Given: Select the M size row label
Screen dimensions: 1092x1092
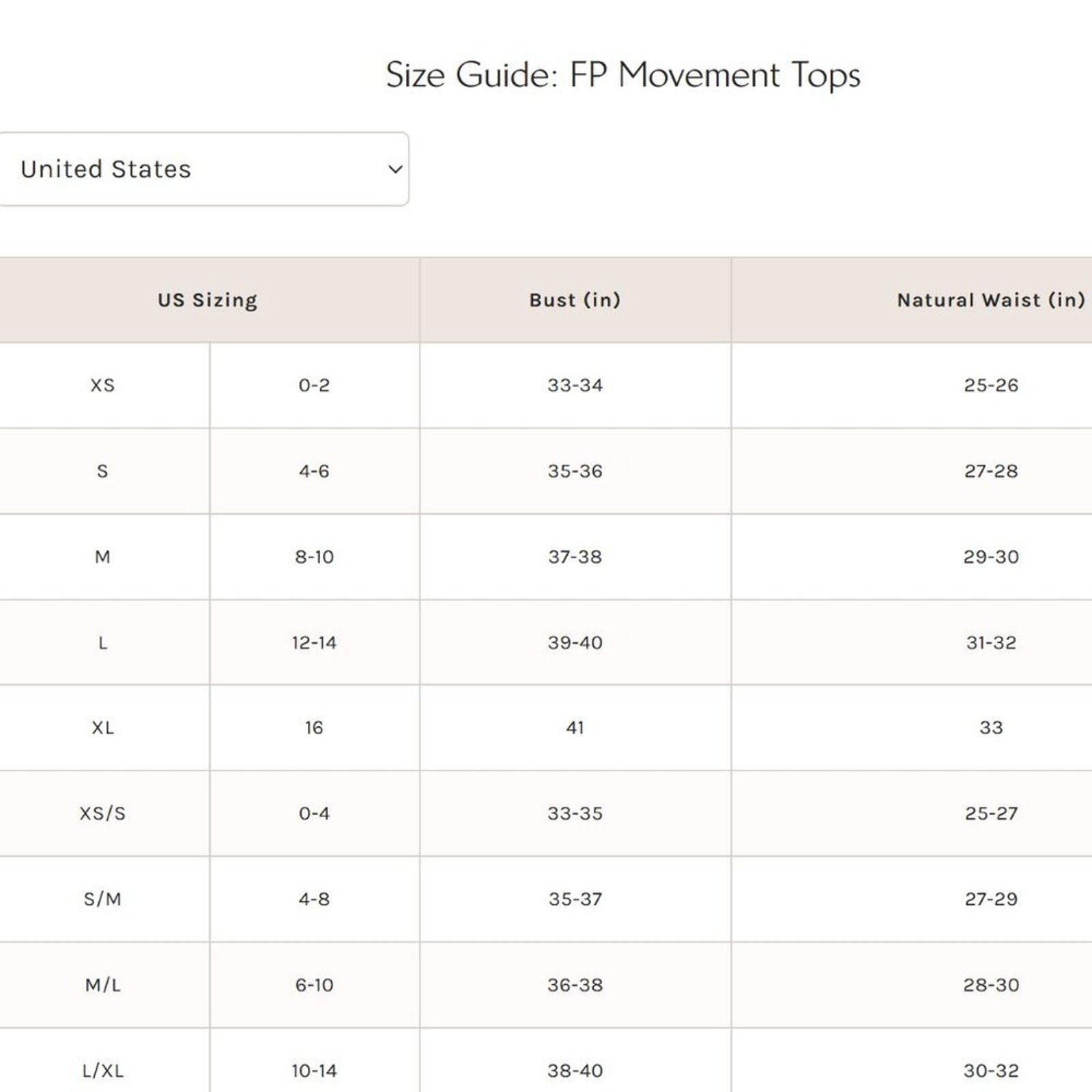Looking at the screenshot, I should point(102,557).
